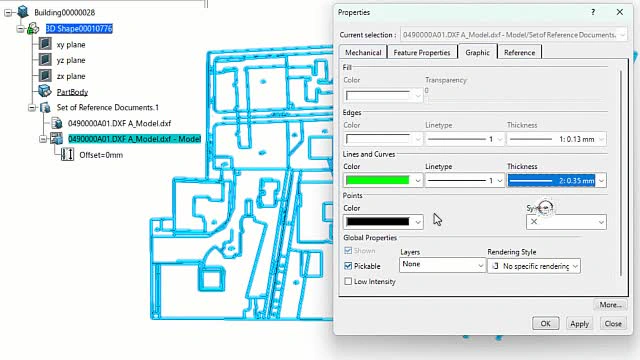
Task: Click the Offset=0mm parameter icon
Action: [x=67, y=155]
